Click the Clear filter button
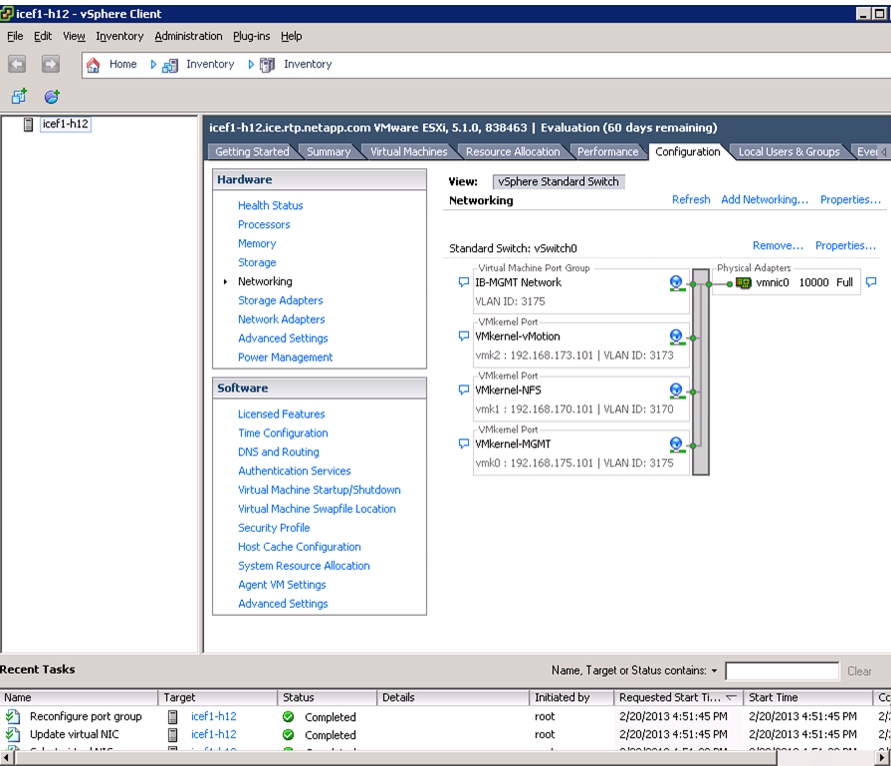The image size is (891, 766). coord(859,671)
